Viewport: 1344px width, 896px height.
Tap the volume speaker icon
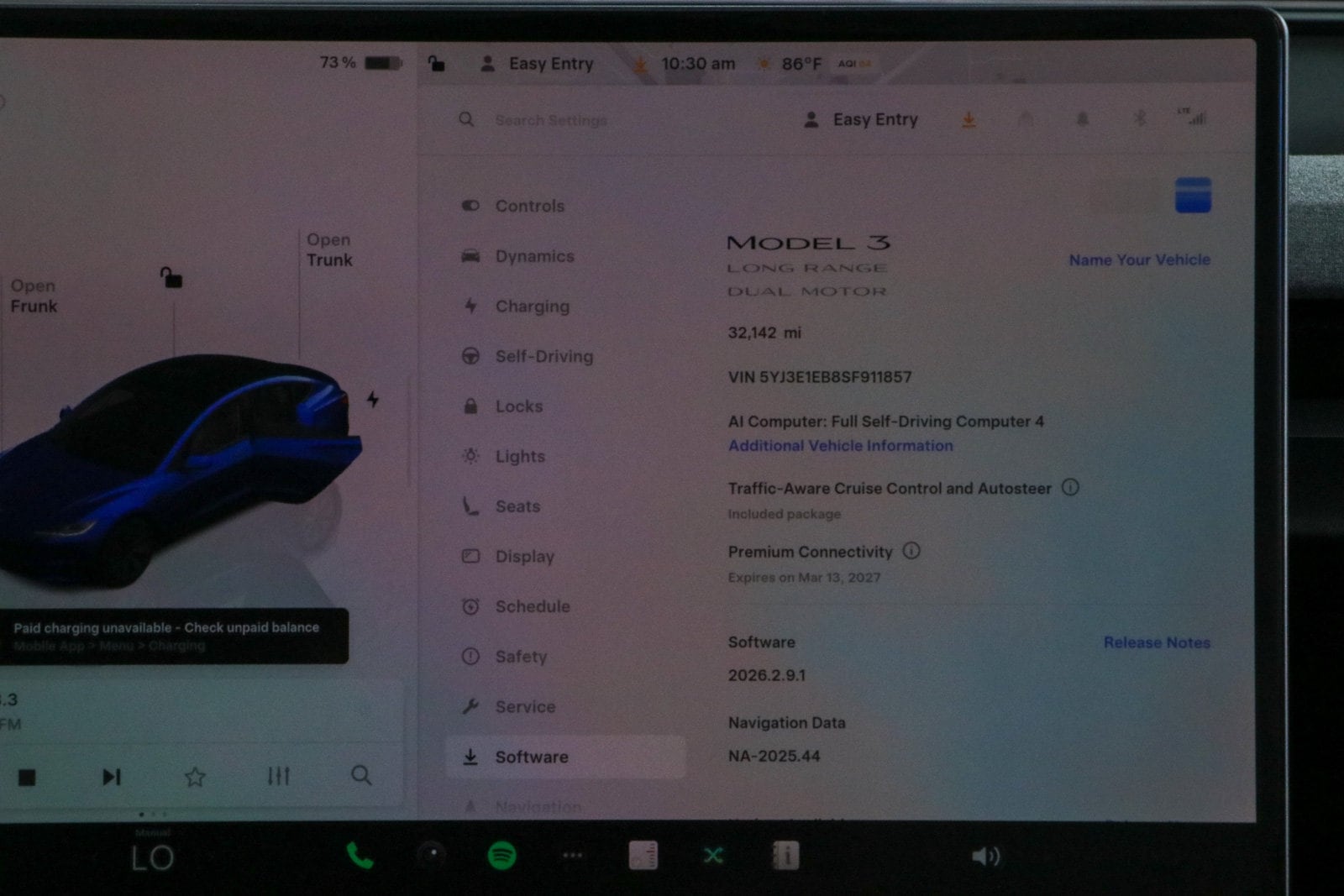985,857
